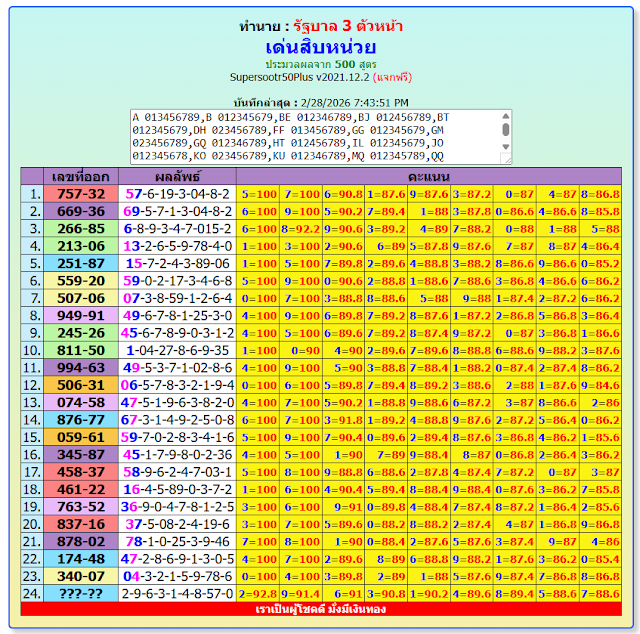Select drawn number 763-52 in row 19

coord(81,507)
